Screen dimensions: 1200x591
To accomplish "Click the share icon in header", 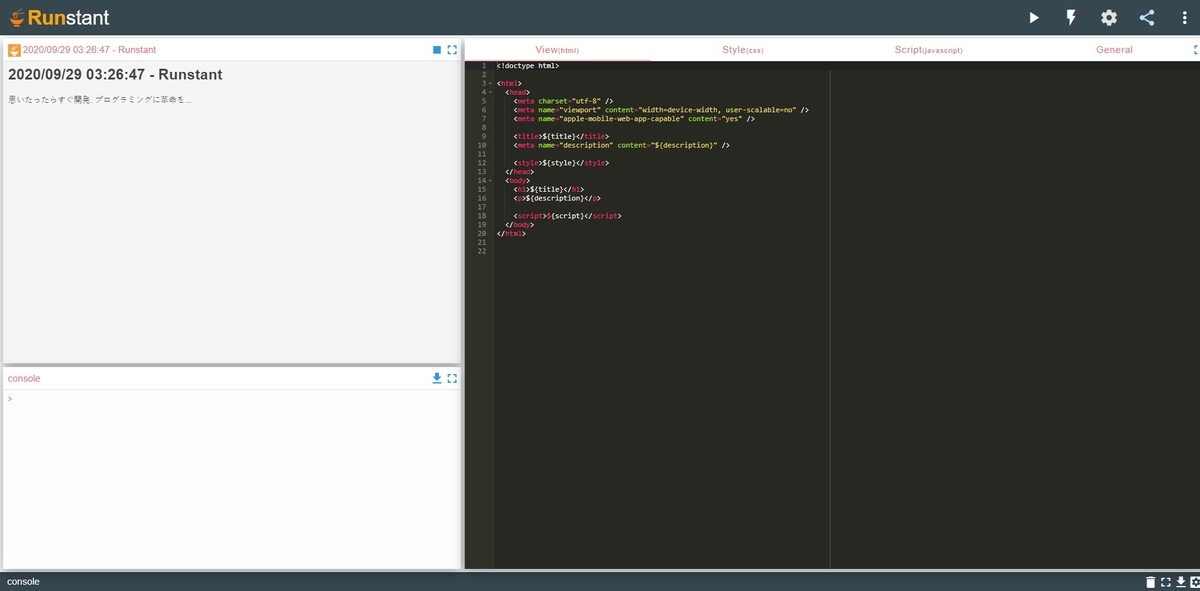I will coord(1147,17).
